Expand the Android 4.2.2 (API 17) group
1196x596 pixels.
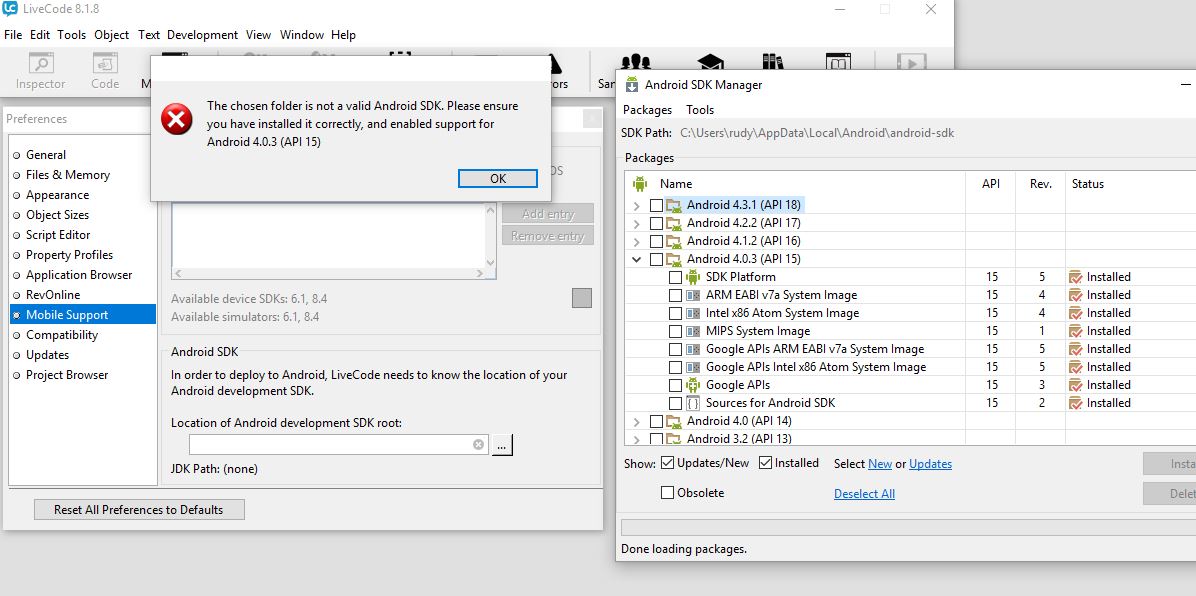(x=637, y=223)
